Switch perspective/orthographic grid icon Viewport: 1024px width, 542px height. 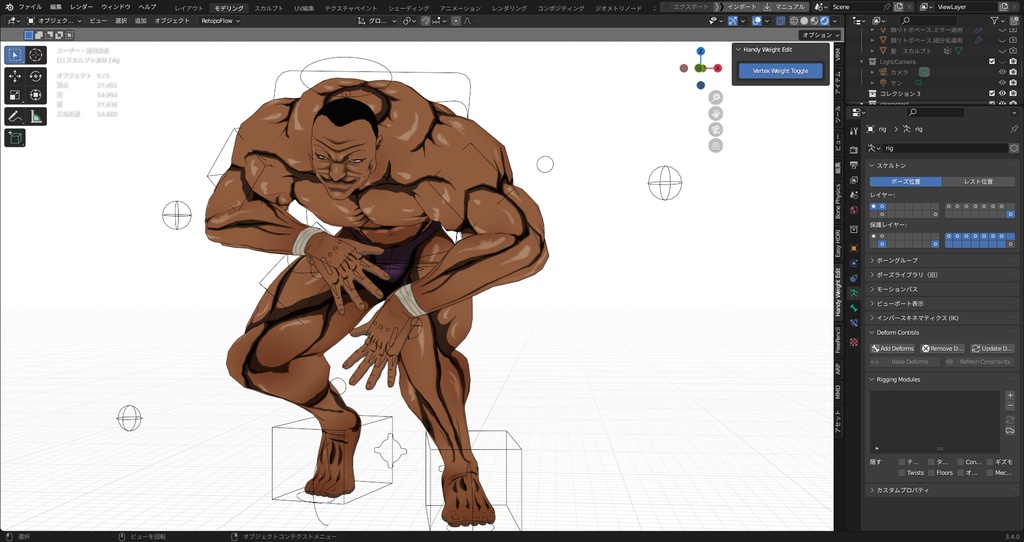pos(716,146)
